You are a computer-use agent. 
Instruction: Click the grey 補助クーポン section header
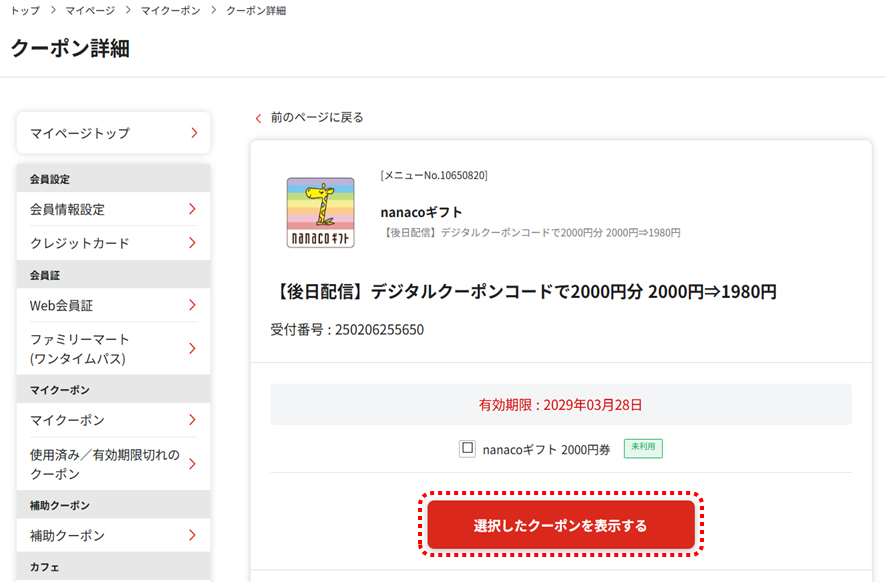tap(114, 505)
